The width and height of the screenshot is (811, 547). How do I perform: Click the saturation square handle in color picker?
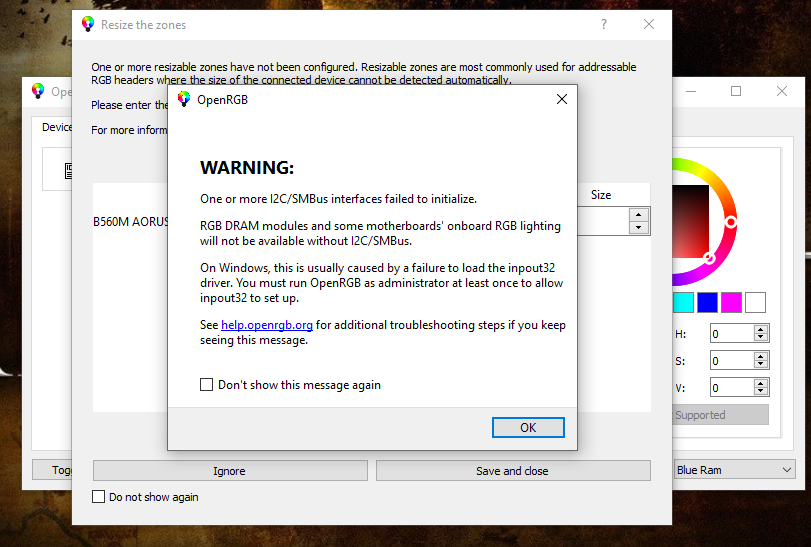pos(709,258)
